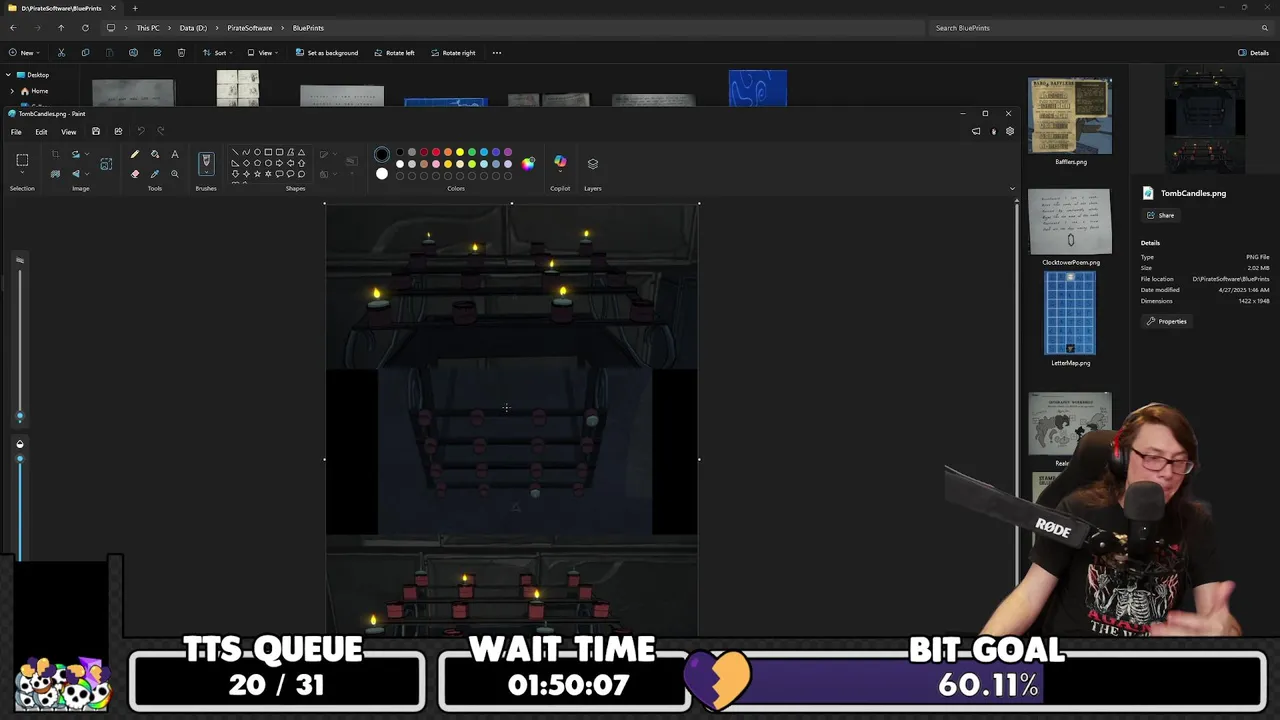Image resolution: width=1280 pixels, height=720 pixels.
Task: Click the Save icon in Paint toolbar
Action: 96,131
